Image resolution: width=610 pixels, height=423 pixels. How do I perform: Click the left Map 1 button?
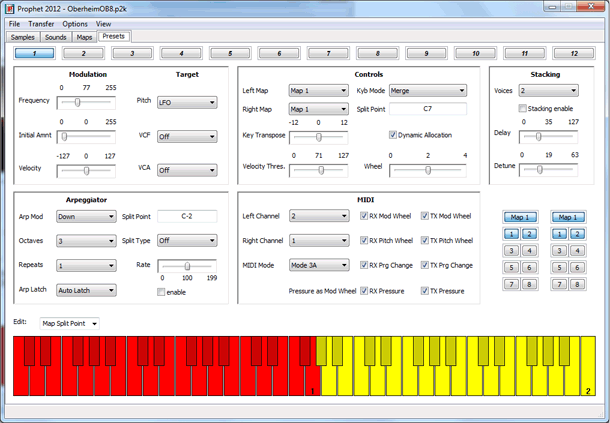pos(518,217)
